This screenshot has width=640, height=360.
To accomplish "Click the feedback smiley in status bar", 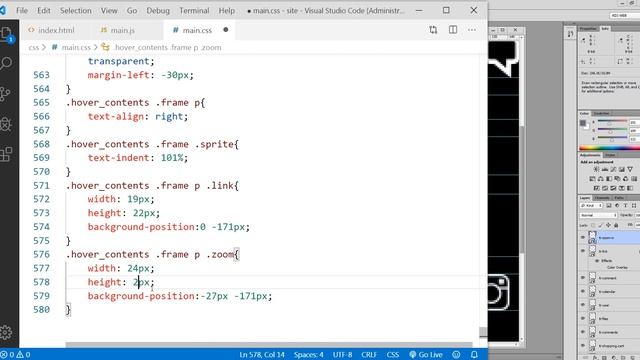I will [x=456, y=354].
